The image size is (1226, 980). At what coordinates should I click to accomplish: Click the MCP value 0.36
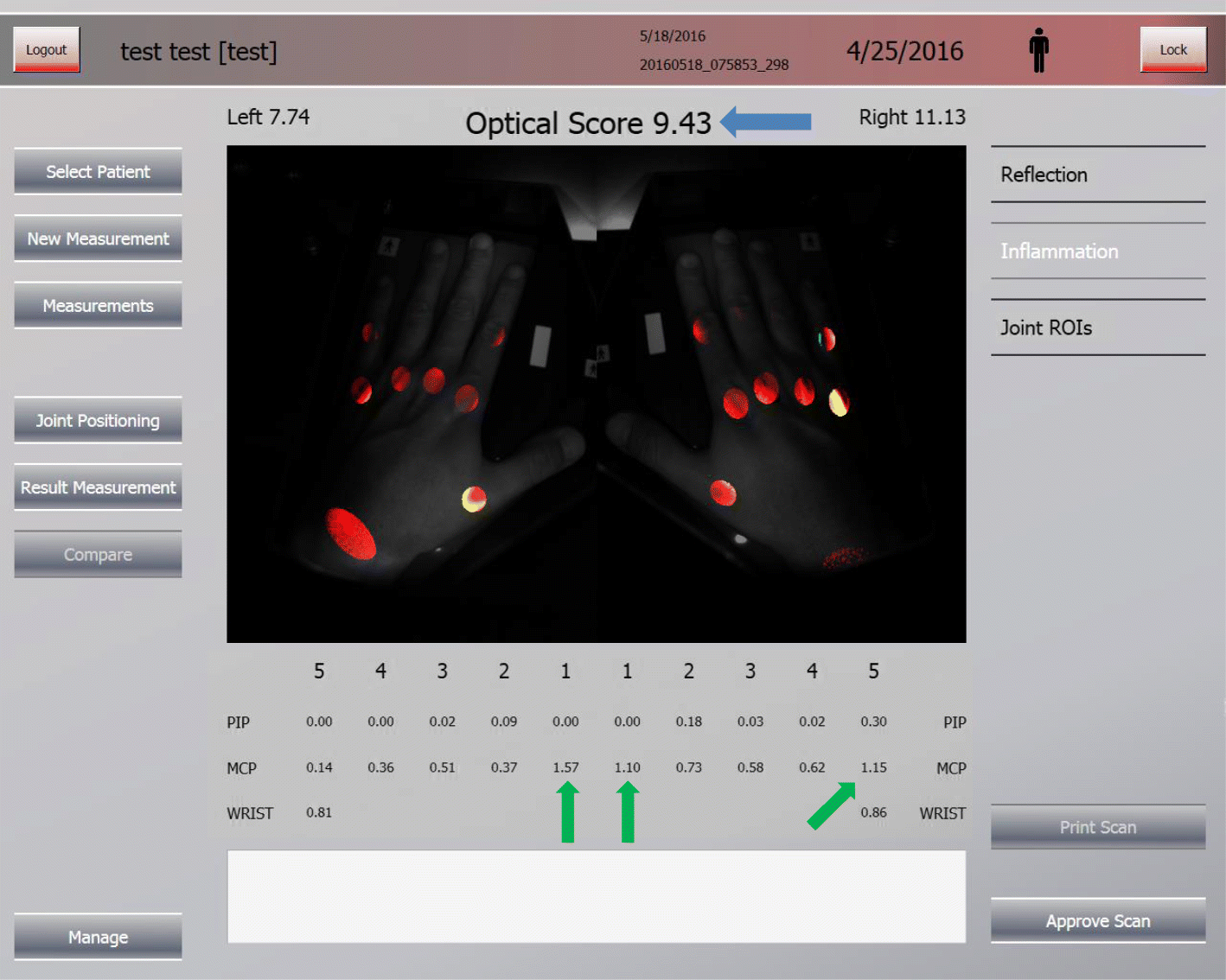coord(380,767)
